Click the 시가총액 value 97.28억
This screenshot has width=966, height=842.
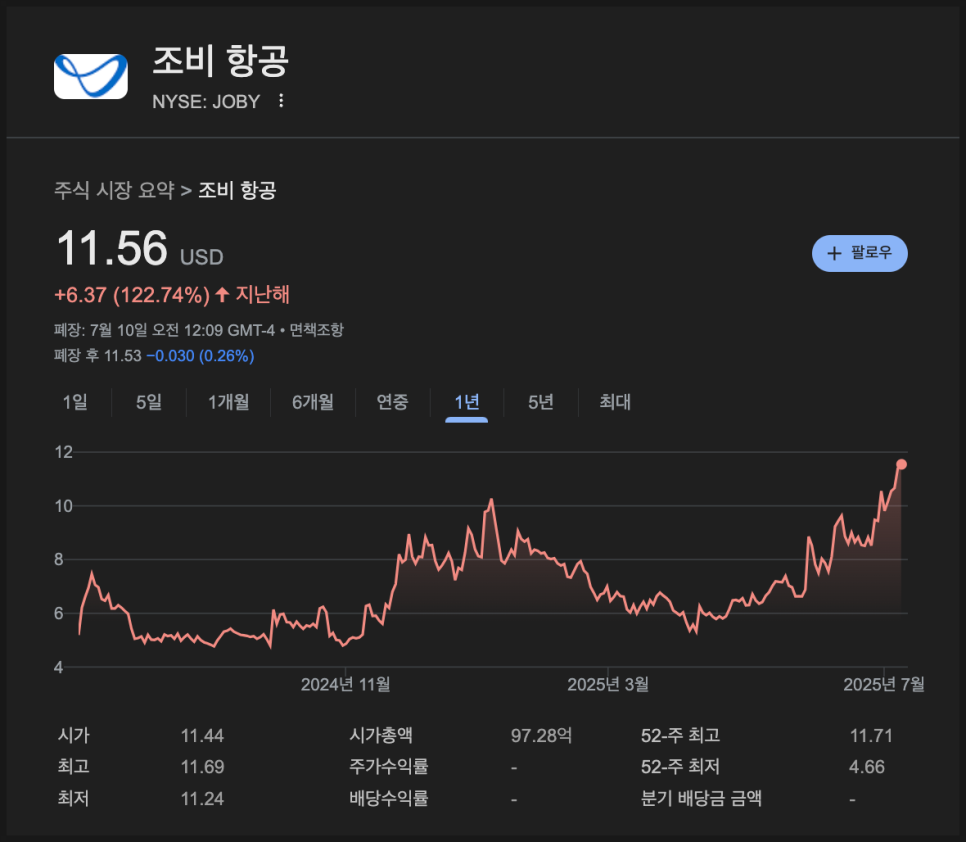point(542,735)
